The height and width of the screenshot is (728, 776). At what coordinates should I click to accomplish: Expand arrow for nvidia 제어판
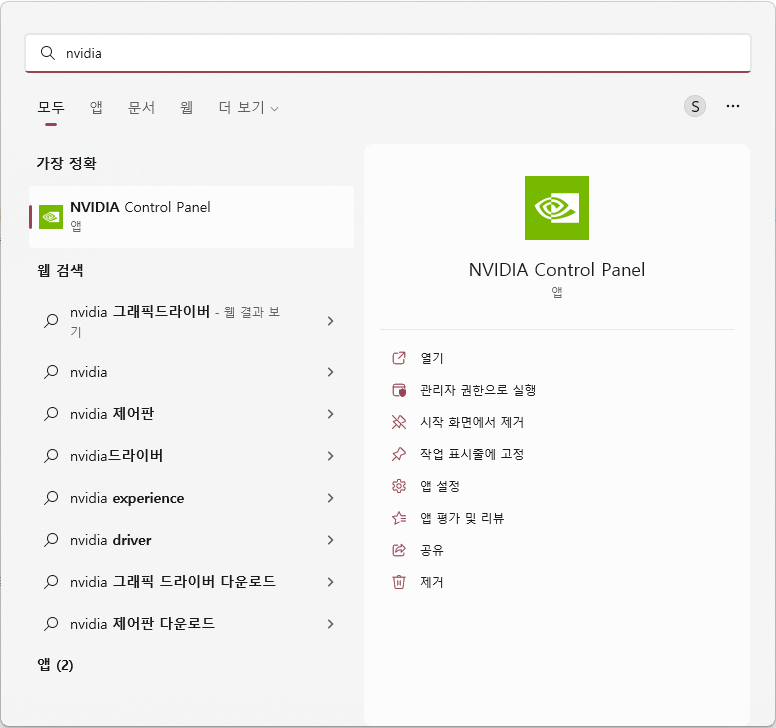coord(331,414)
